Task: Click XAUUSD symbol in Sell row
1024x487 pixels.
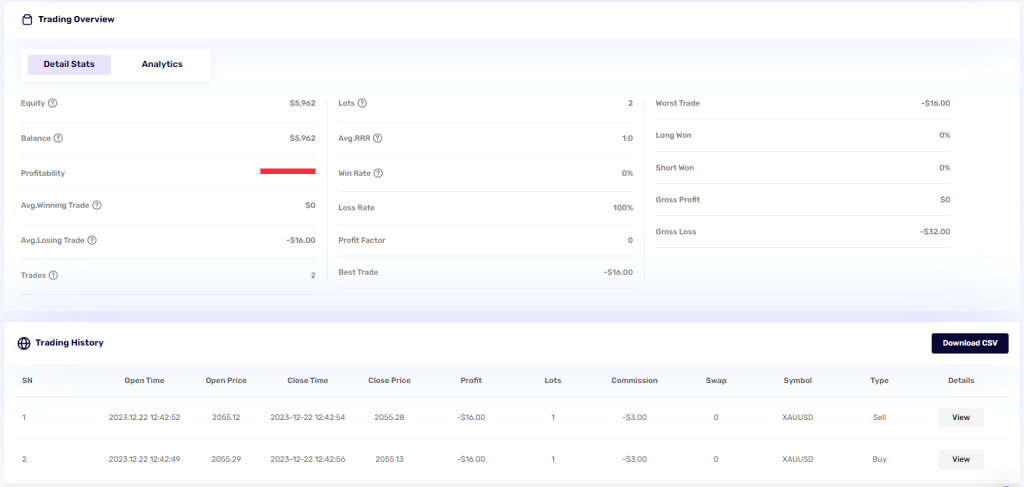Action: (797, 418)
